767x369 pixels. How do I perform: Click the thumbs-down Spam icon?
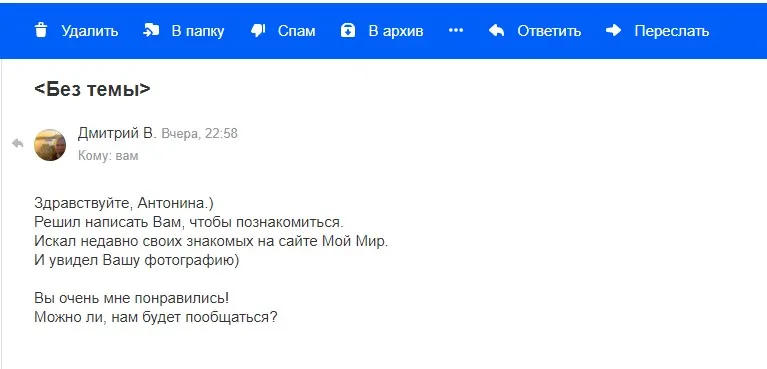(258, 31)
